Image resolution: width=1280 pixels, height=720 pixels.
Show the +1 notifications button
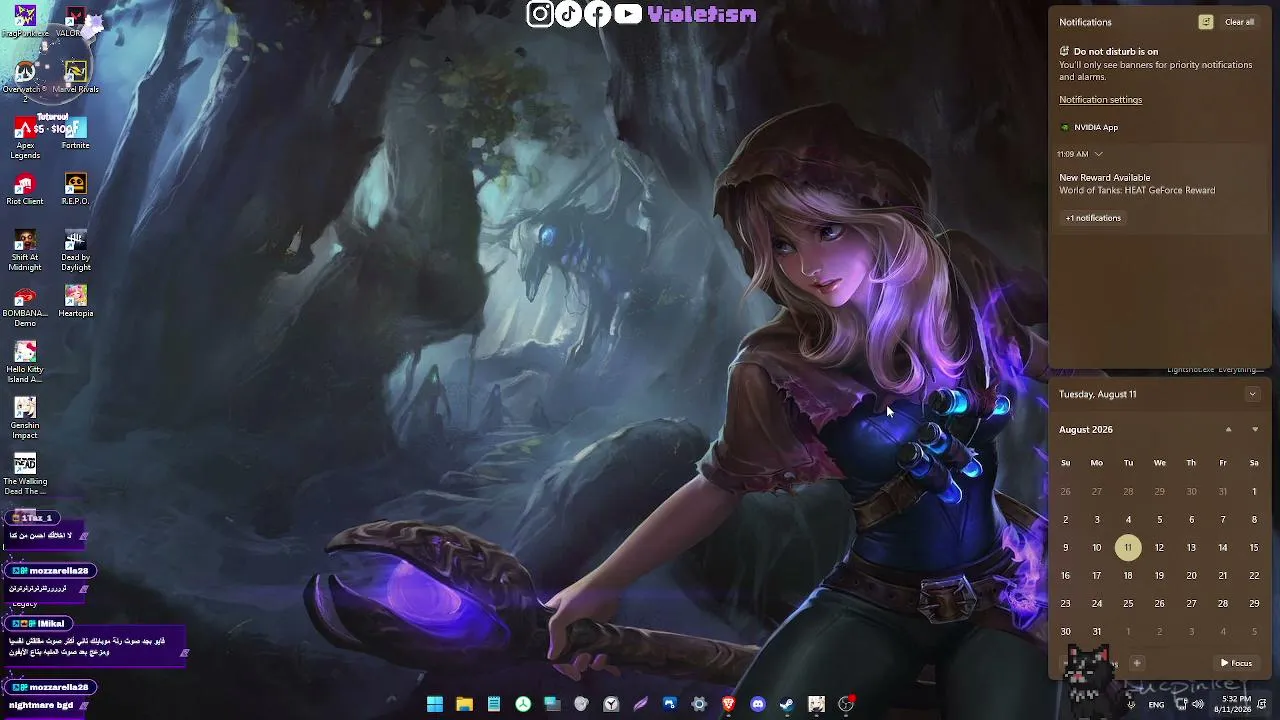[1093, 218]
